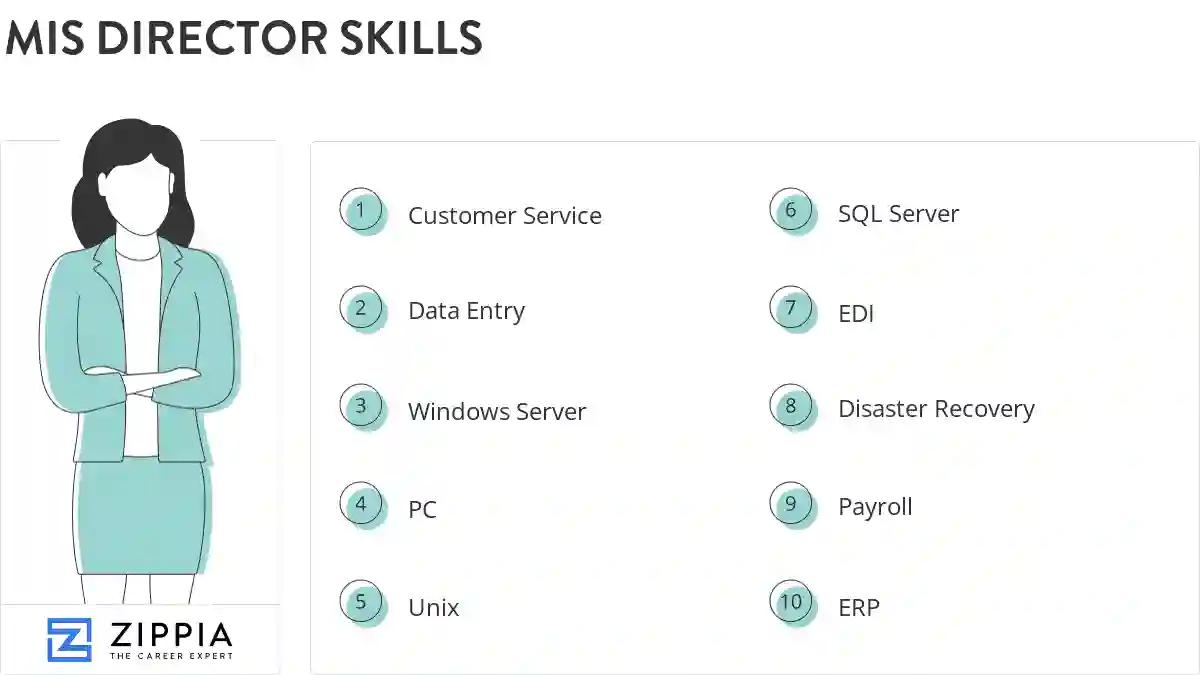Click the Zippia Z logo icon
The image size is (1200, 675).
coord(69,640)
